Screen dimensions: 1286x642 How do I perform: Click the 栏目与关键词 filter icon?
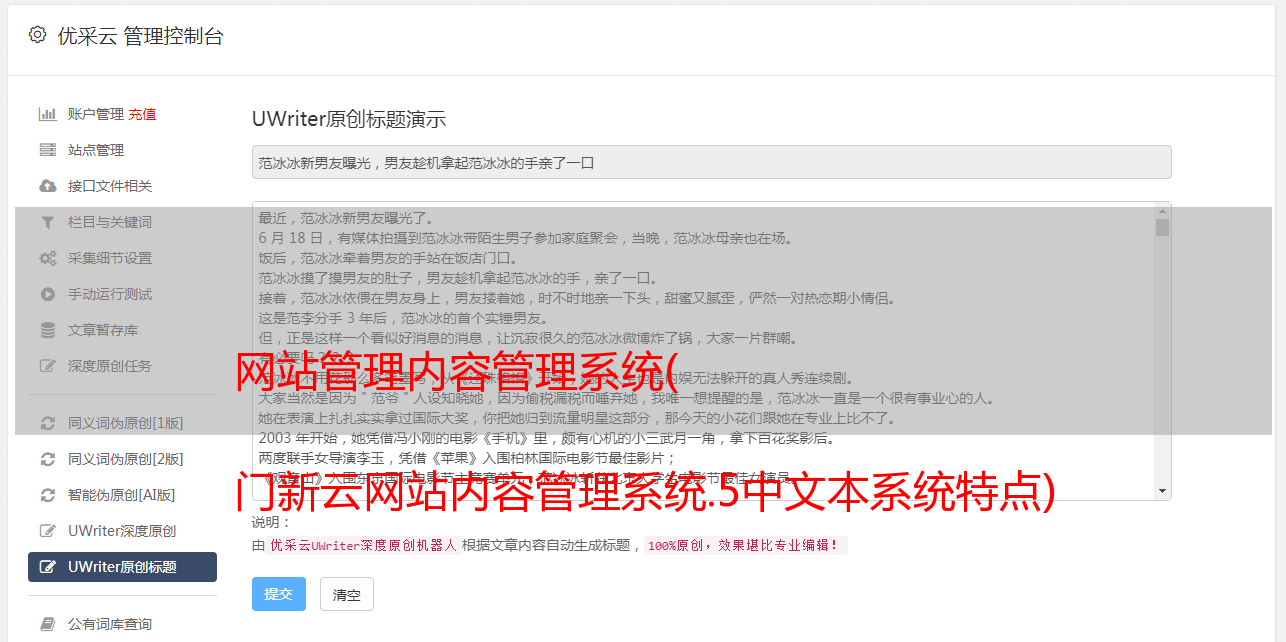point(47,222)
